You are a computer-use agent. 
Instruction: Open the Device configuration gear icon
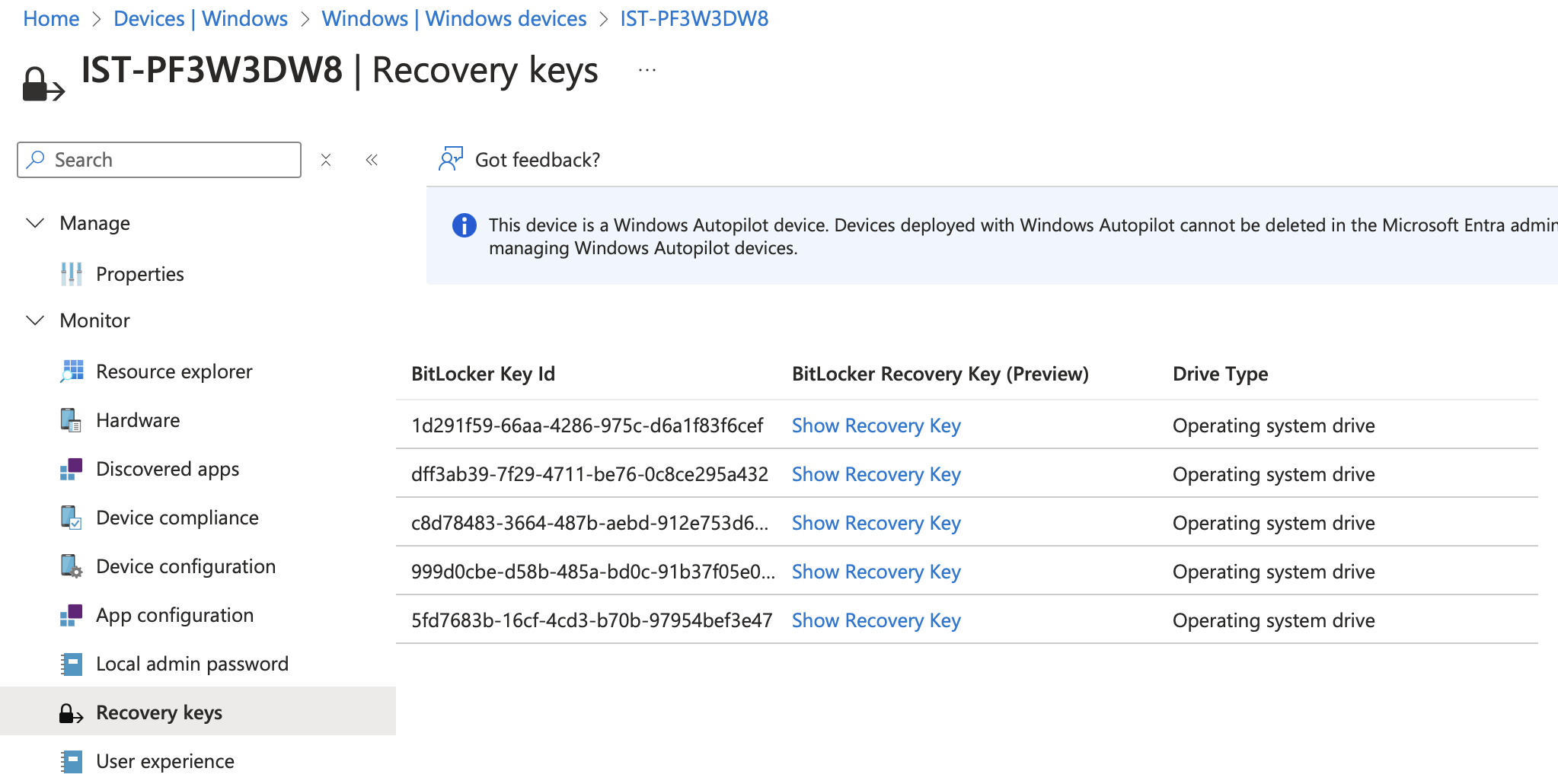tap(72, 566)
